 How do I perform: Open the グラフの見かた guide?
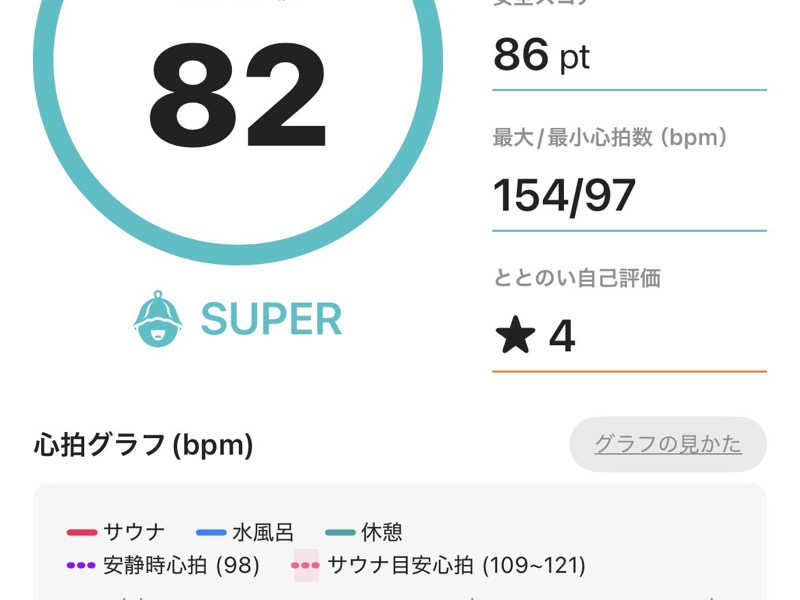click(668, 444)
